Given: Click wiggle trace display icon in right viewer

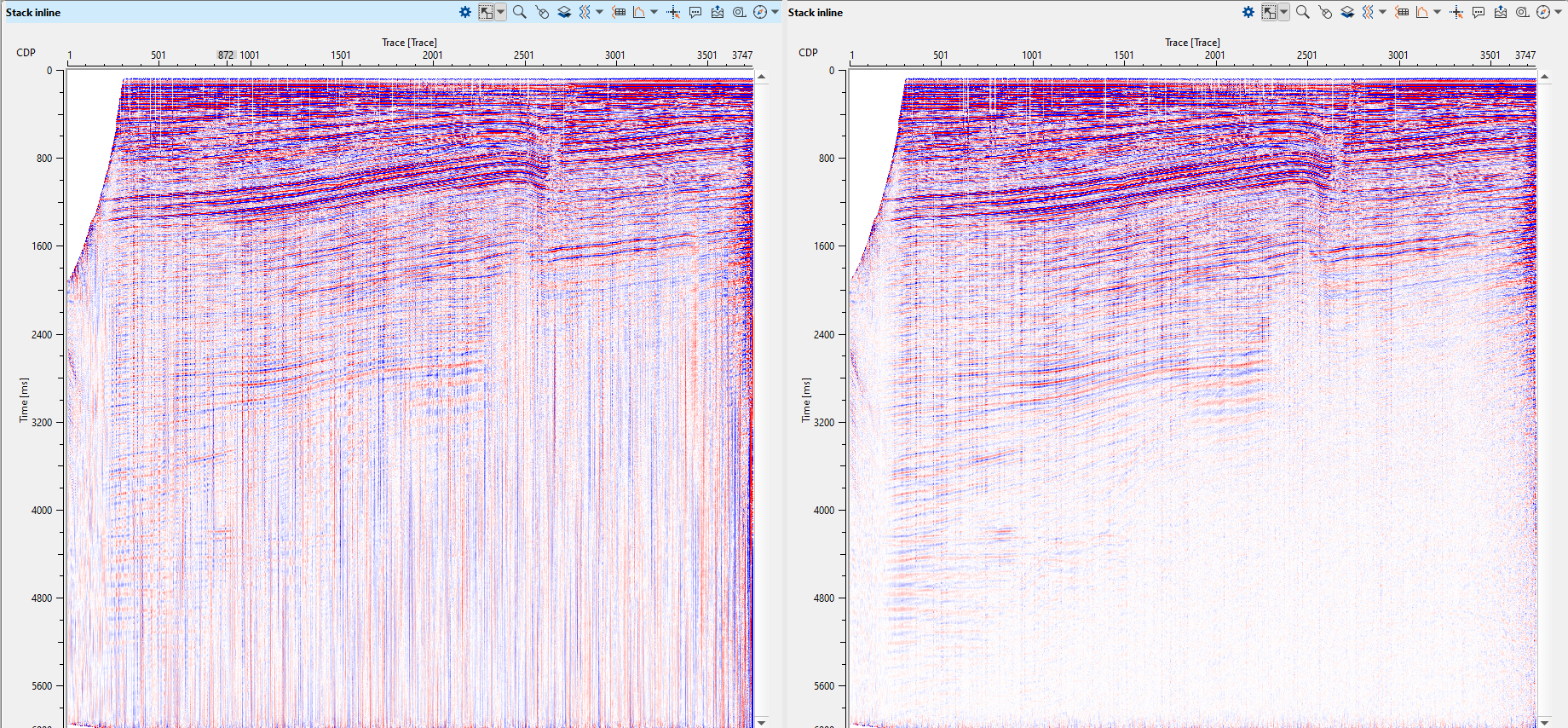Looking at the screenshot, I should [1367, 12].
